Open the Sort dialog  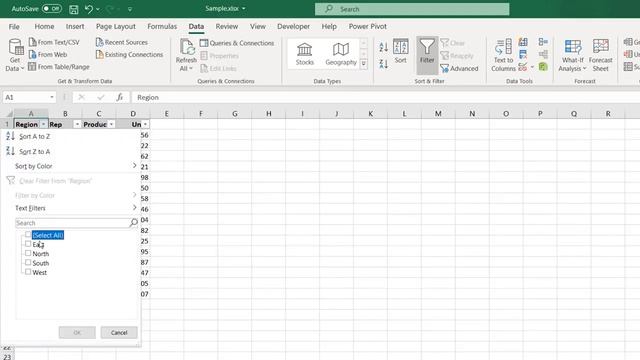[400, 51]
